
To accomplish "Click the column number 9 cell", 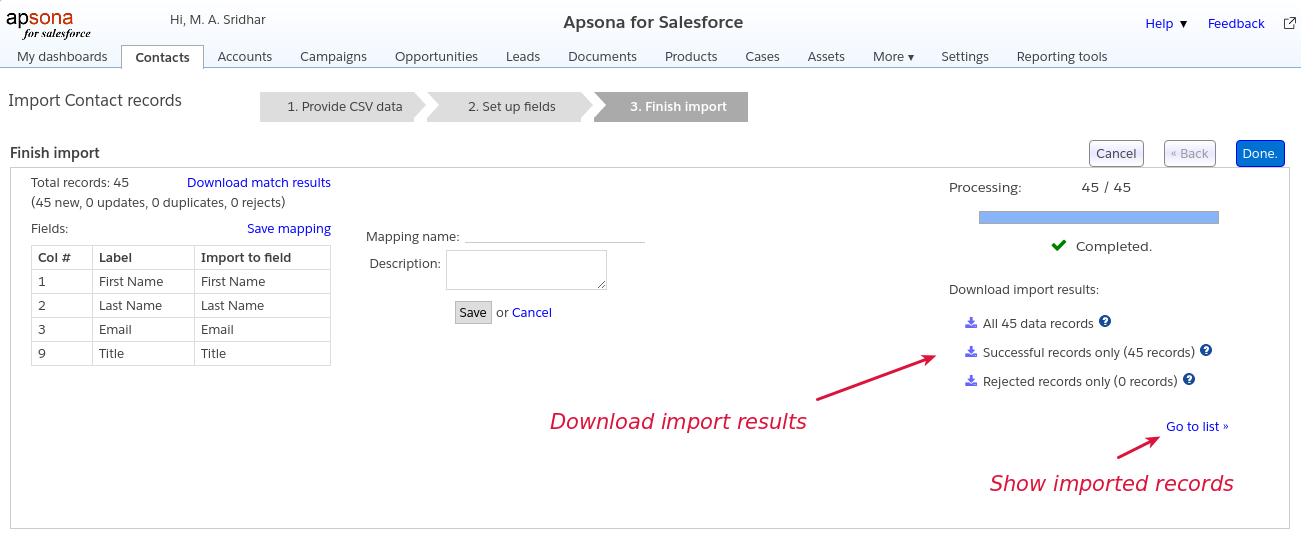I will tap(62, 354).
